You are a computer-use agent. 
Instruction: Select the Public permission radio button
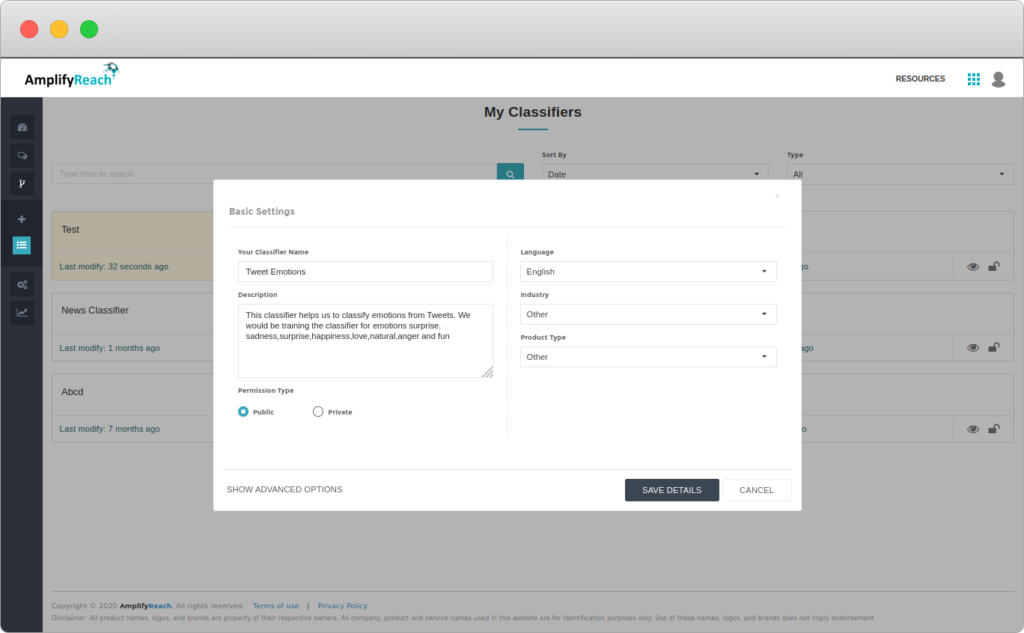243,411
